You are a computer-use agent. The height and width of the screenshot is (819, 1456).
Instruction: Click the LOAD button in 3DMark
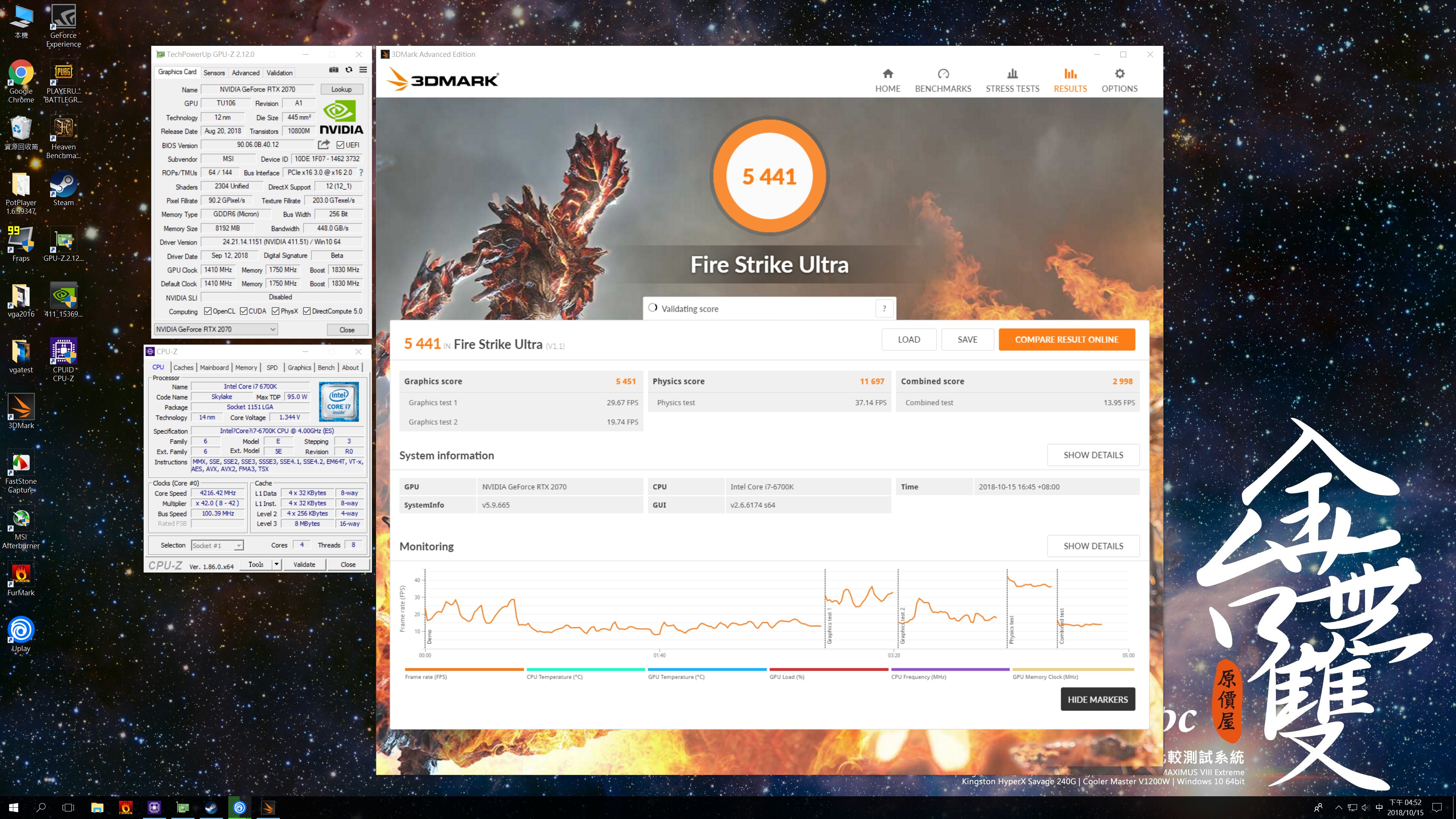(x=909, y=339)
